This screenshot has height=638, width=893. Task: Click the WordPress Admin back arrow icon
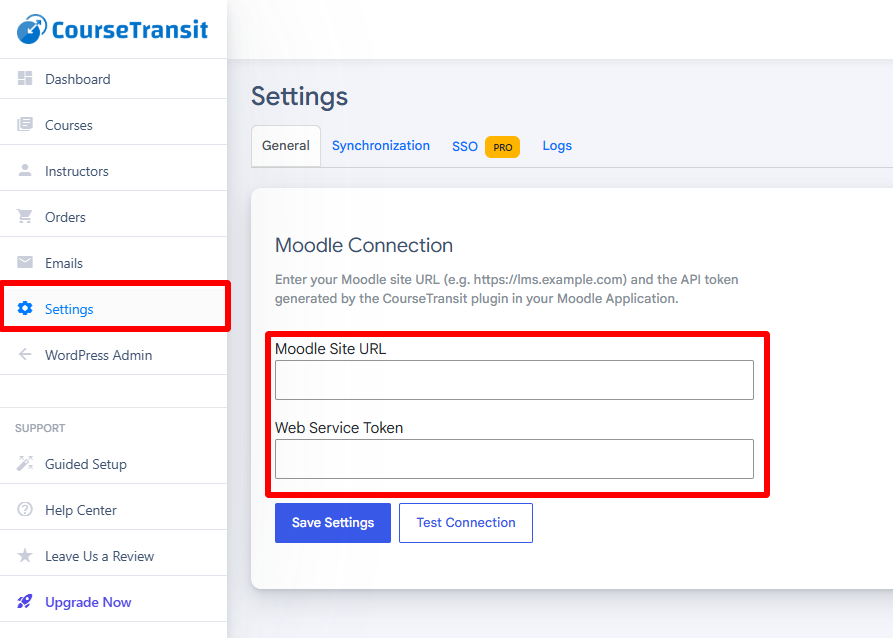(25, 354)
